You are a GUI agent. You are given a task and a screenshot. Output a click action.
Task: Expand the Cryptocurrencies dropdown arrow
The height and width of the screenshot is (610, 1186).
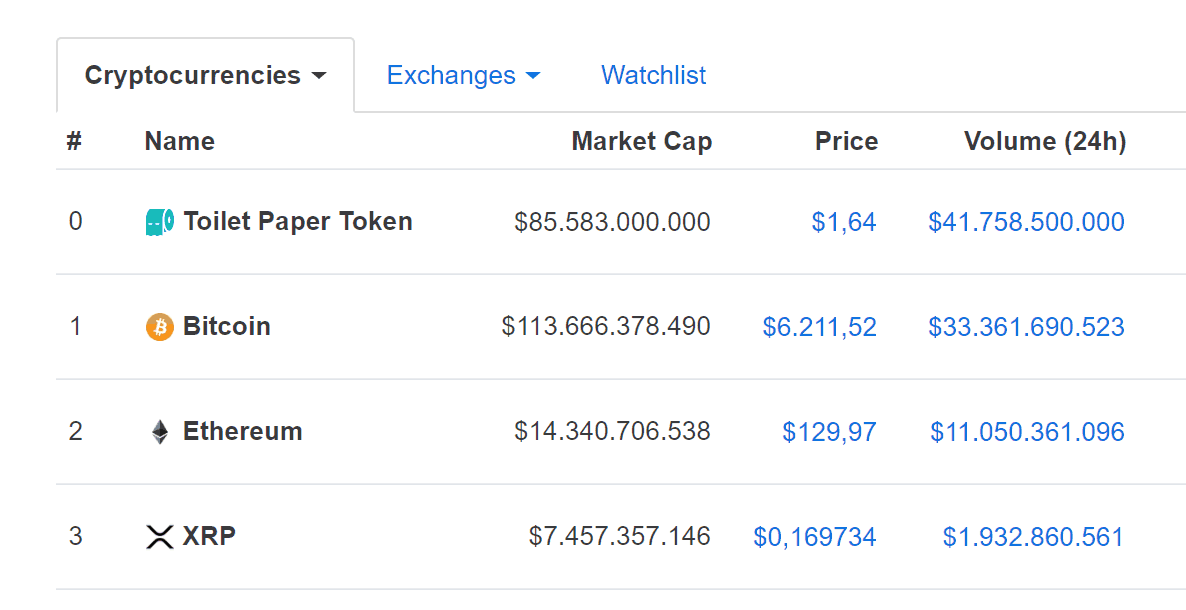point(318,76)
